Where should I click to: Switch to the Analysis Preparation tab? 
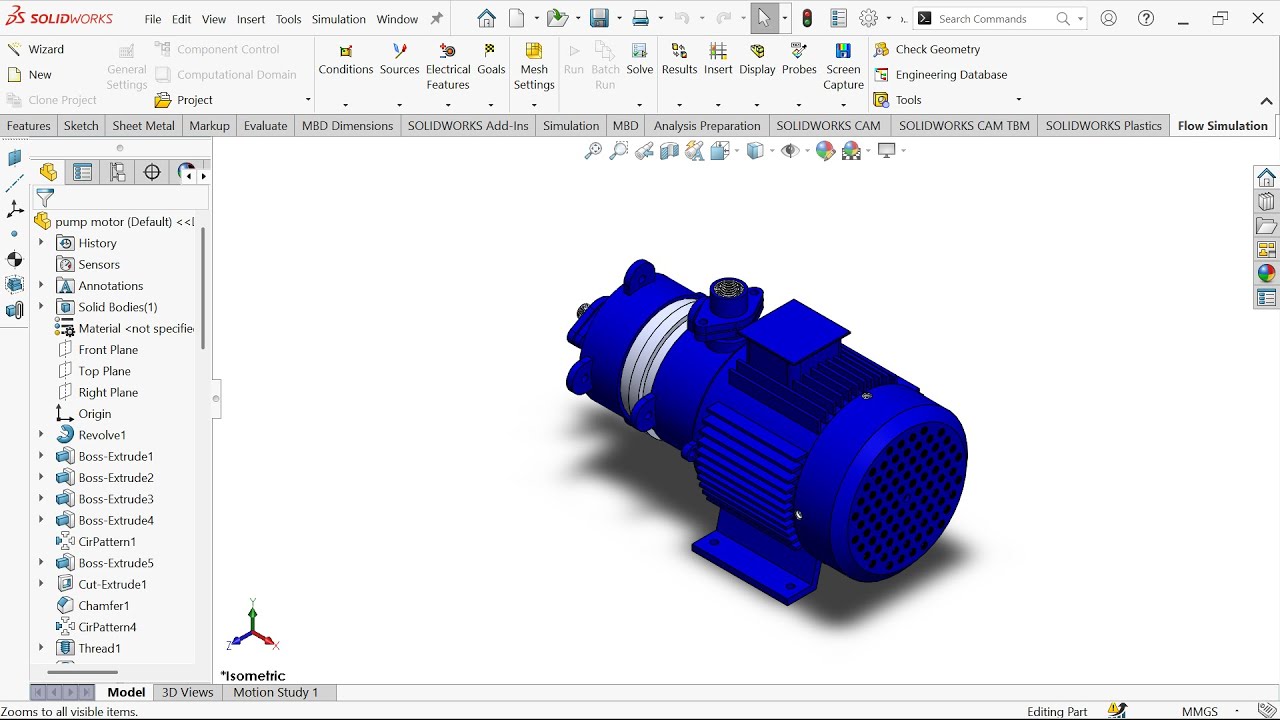click(707, 126)
